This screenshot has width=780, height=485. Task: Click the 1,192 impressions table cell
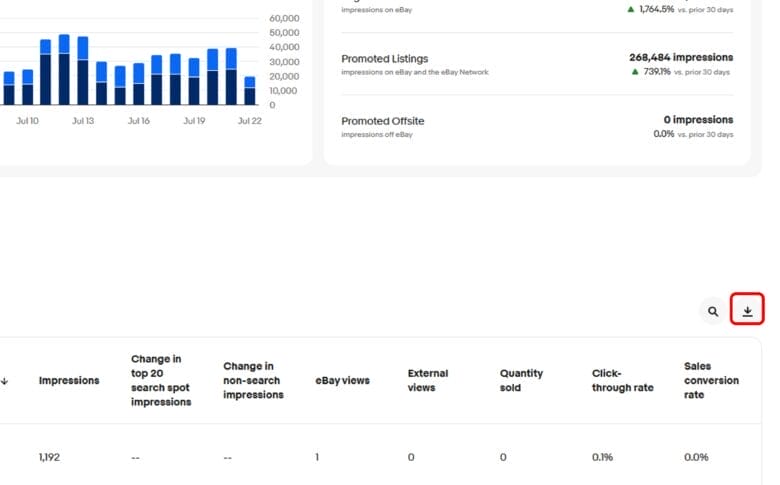pos(50,457)
